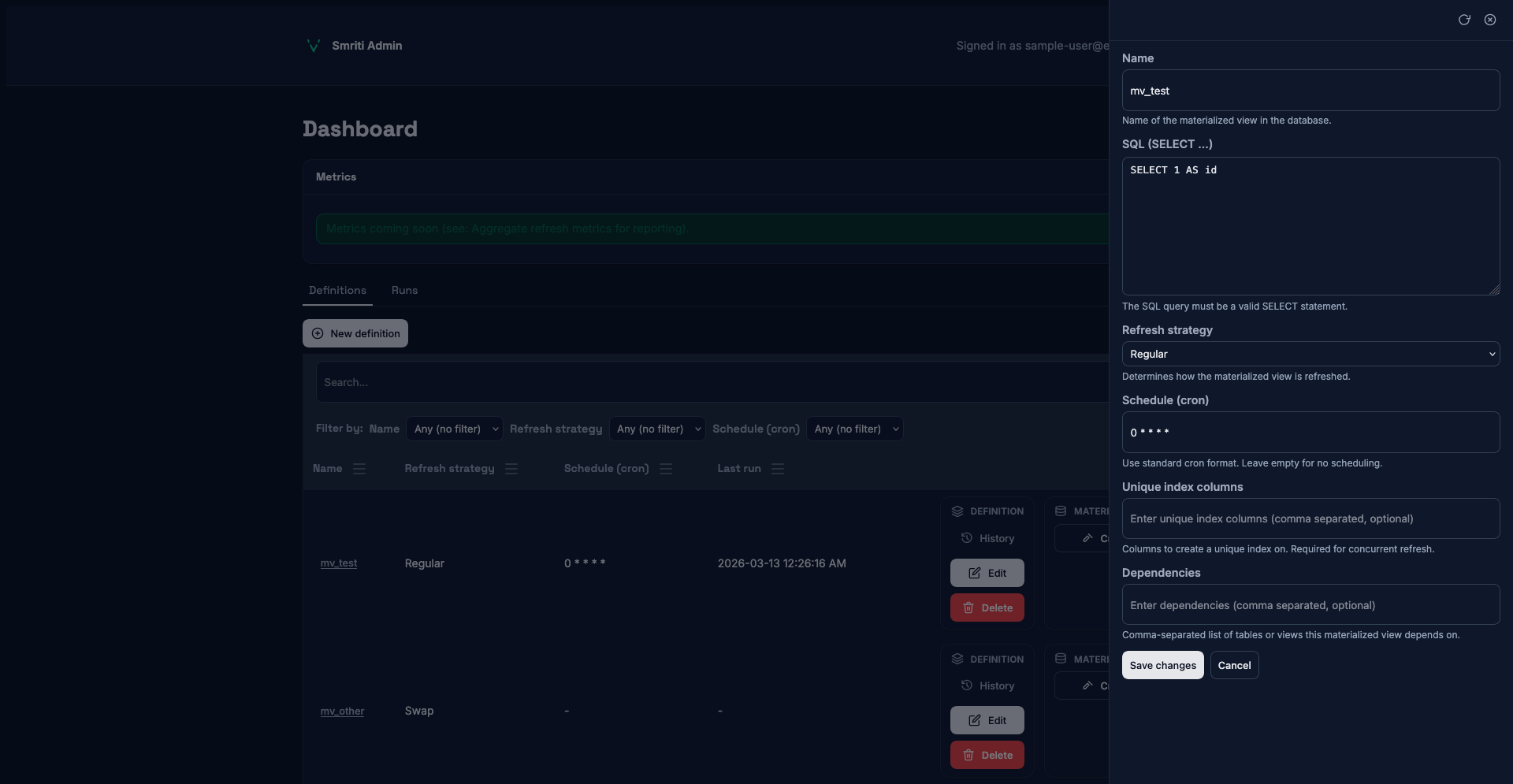Click the Refresh strategy column menu icon

[511, 469]
